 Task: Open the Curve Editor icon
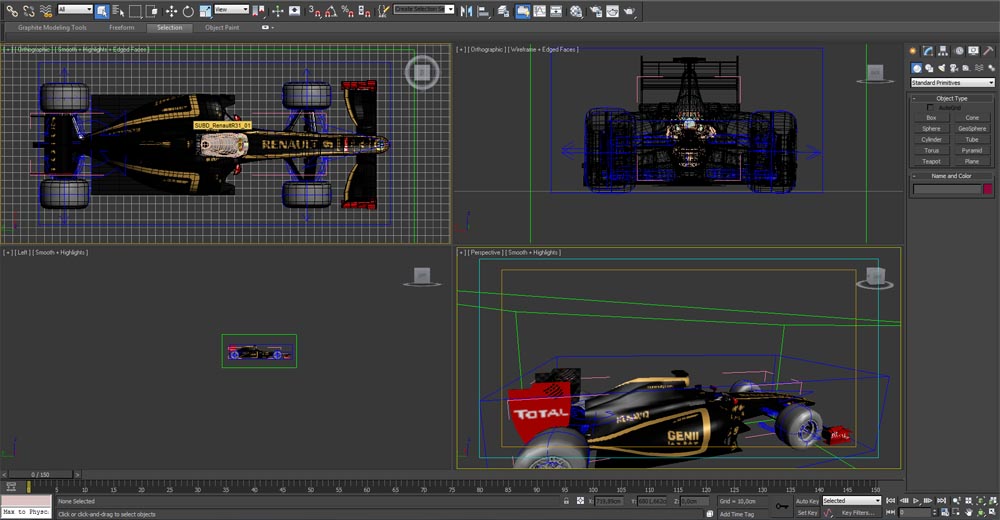click(x=540, y=11)
